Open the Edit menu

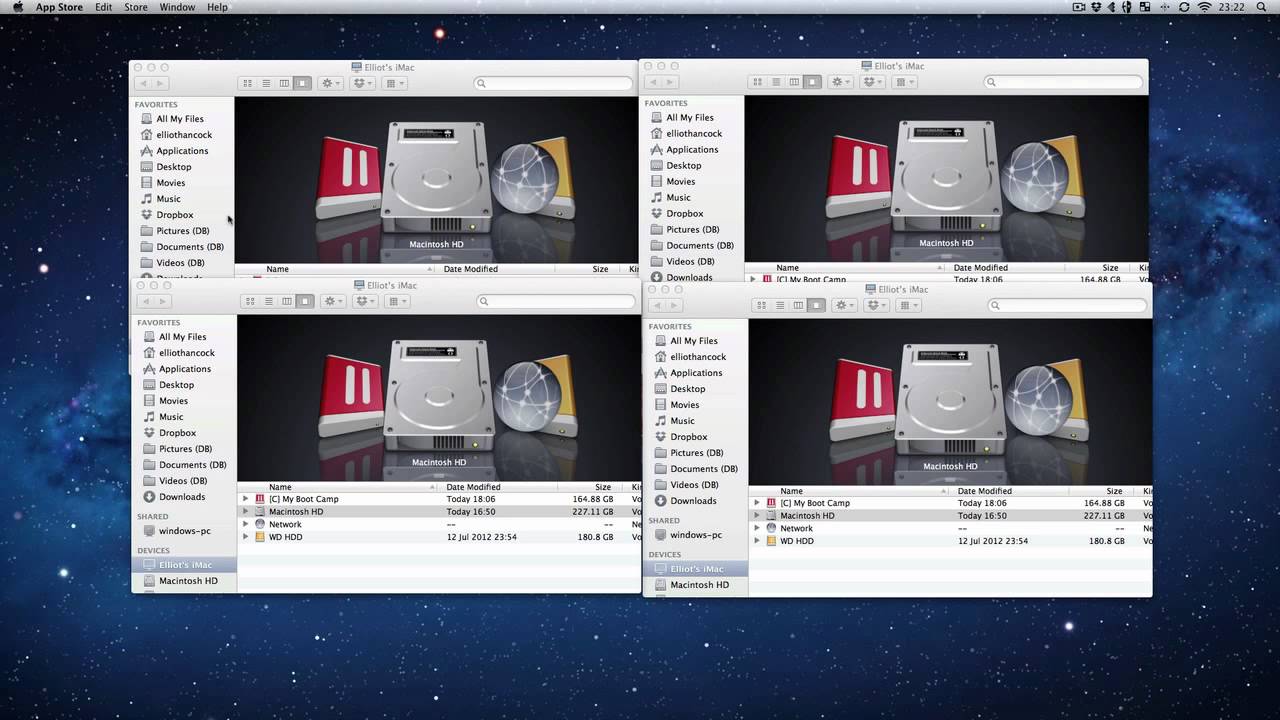(x=104, y=7)
